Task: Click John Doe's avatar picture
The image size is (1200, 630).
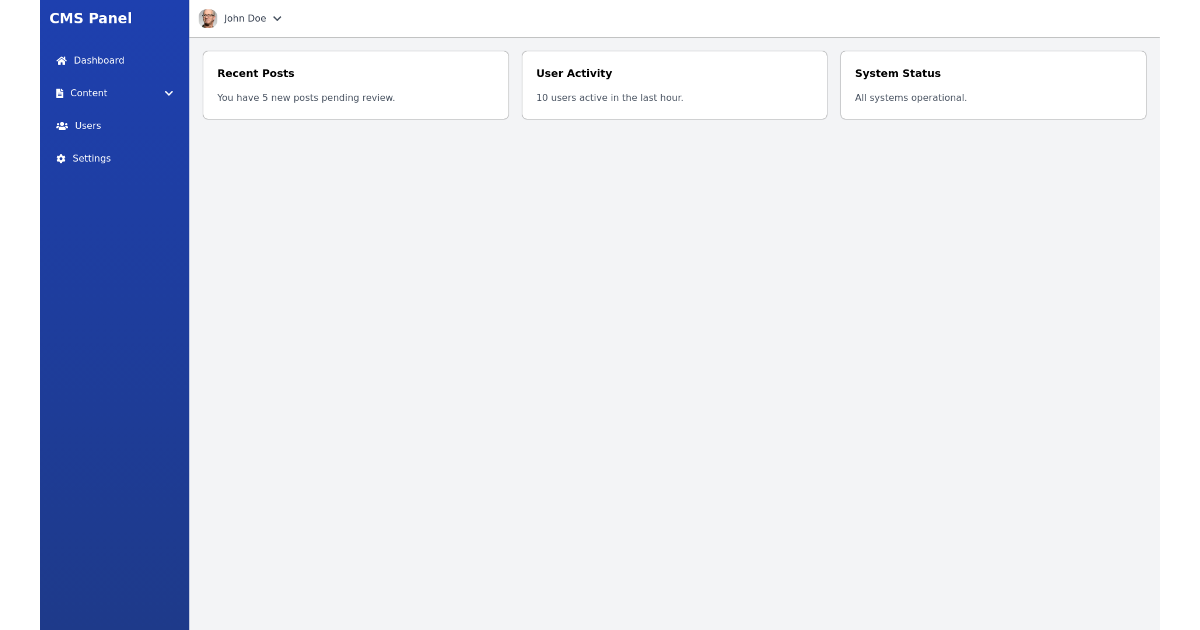Action: (x=208, y=18)
